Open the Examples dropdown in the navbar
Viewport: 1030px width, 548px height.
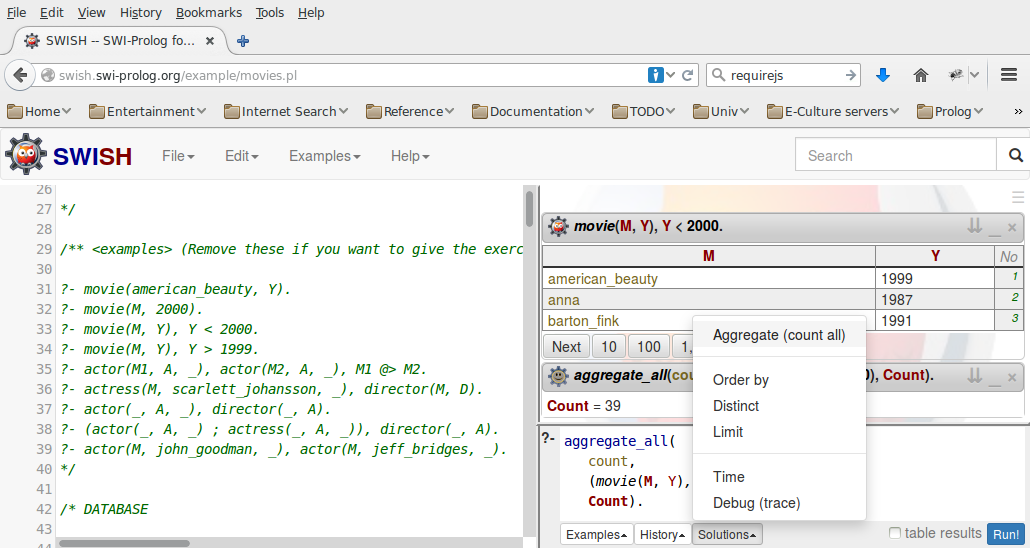324,156
